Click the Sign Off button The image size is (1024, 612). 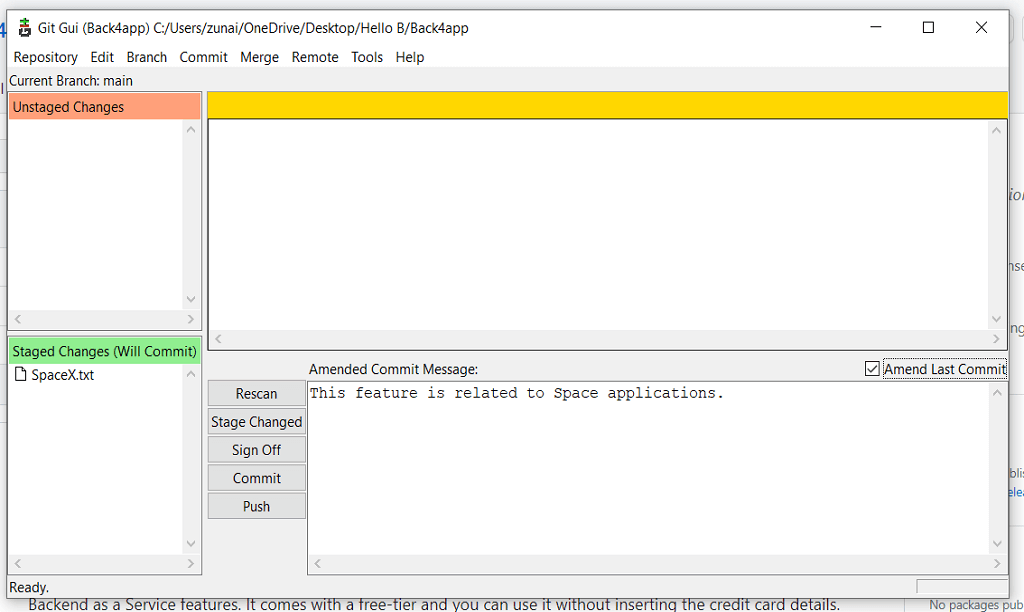point(257,450)
